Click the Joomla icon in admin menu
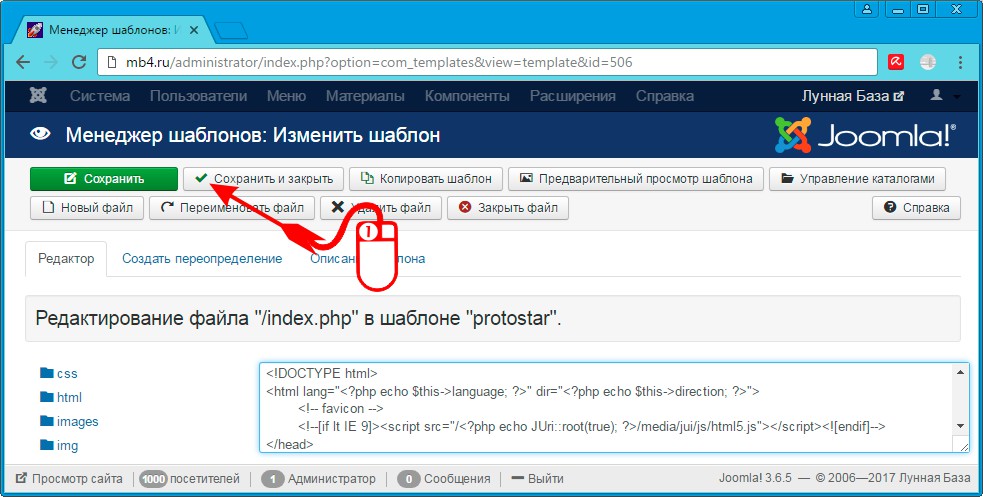The width and height of the screenshot is (983, 497). (38, 96)
